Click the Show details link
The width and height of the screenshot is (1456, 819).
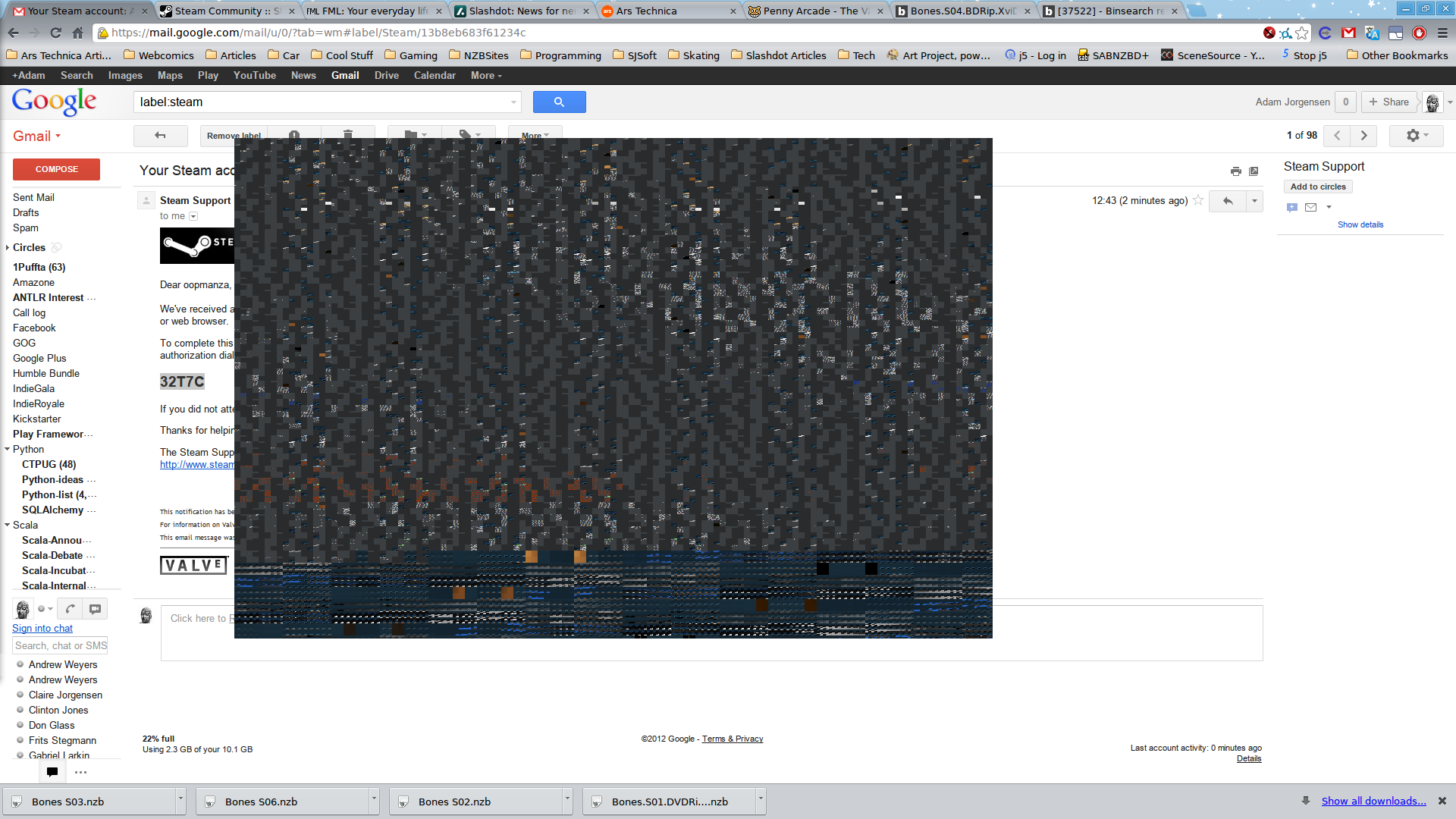tap(1360, 225)
